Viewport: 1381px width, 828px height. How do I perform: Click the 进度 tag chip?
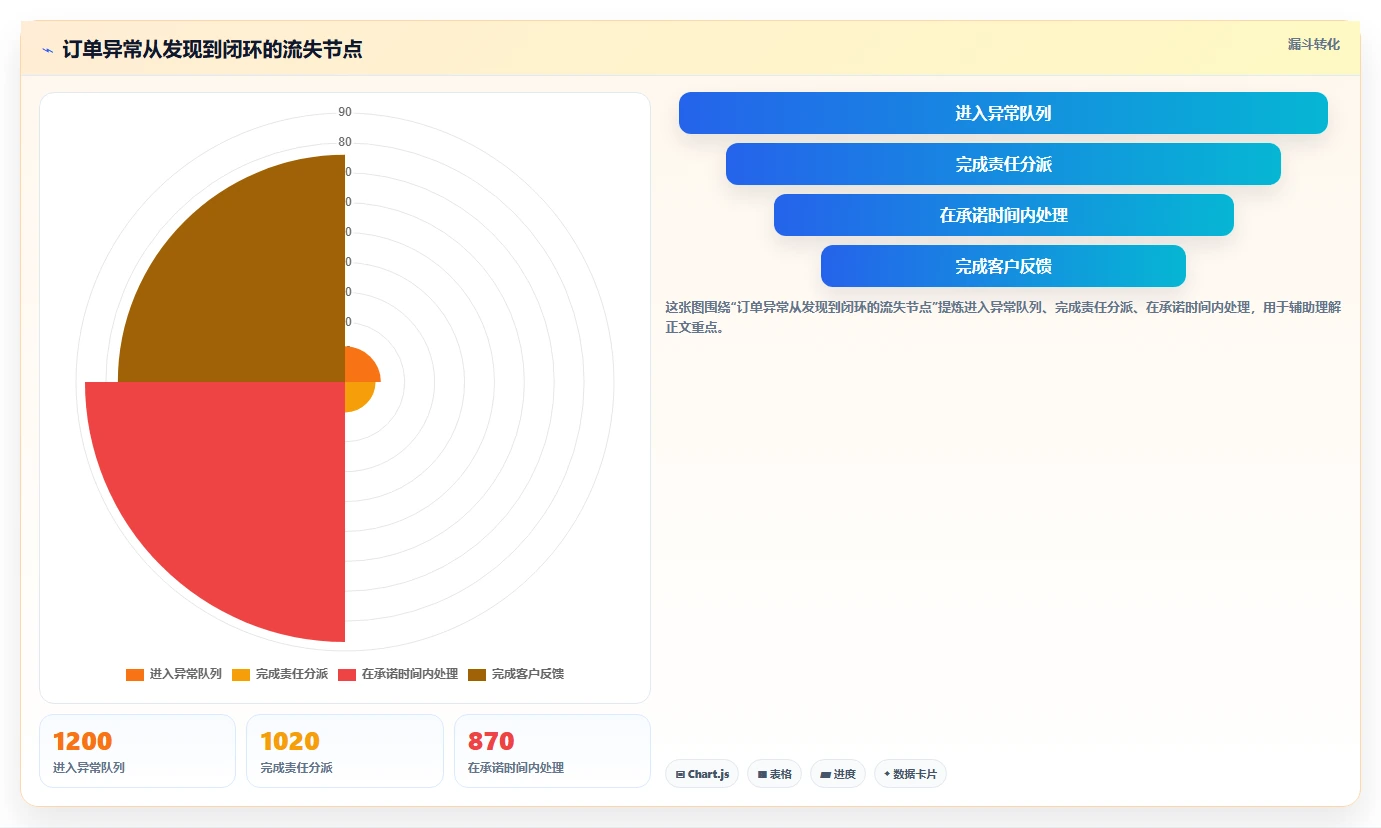tap(838, 774)
